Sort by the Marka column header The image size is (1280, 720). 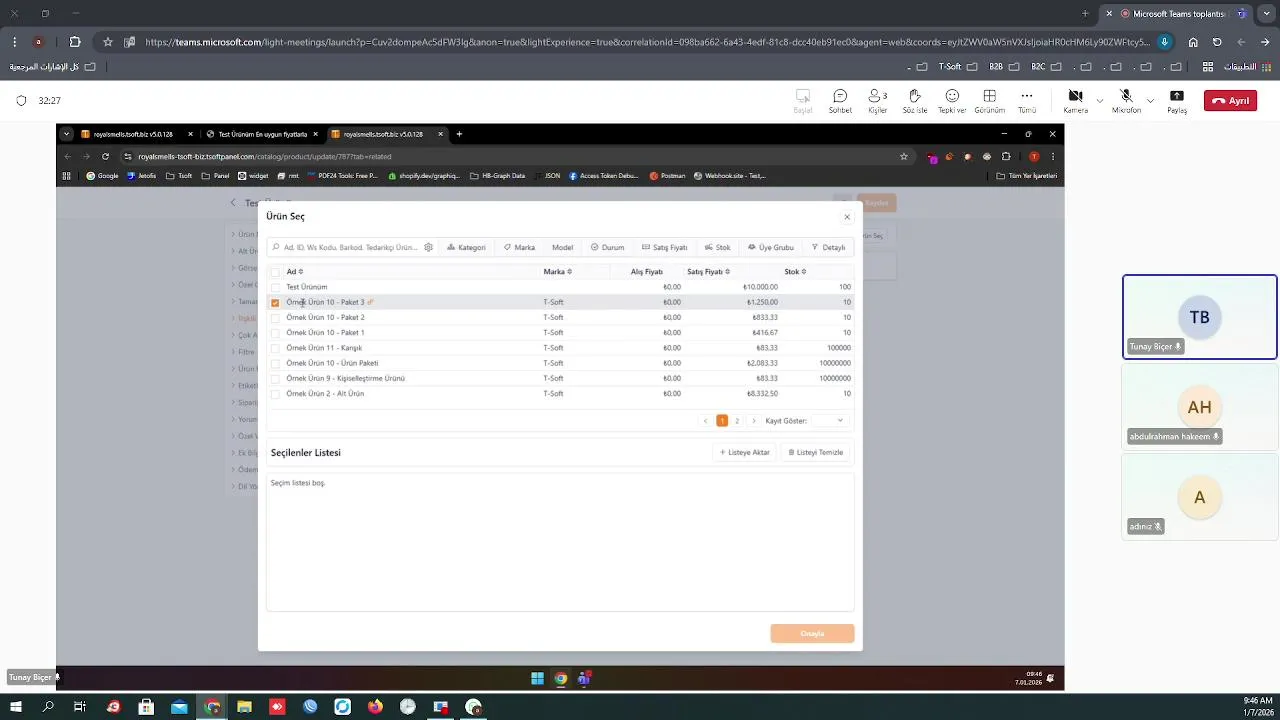coord(558,272)
